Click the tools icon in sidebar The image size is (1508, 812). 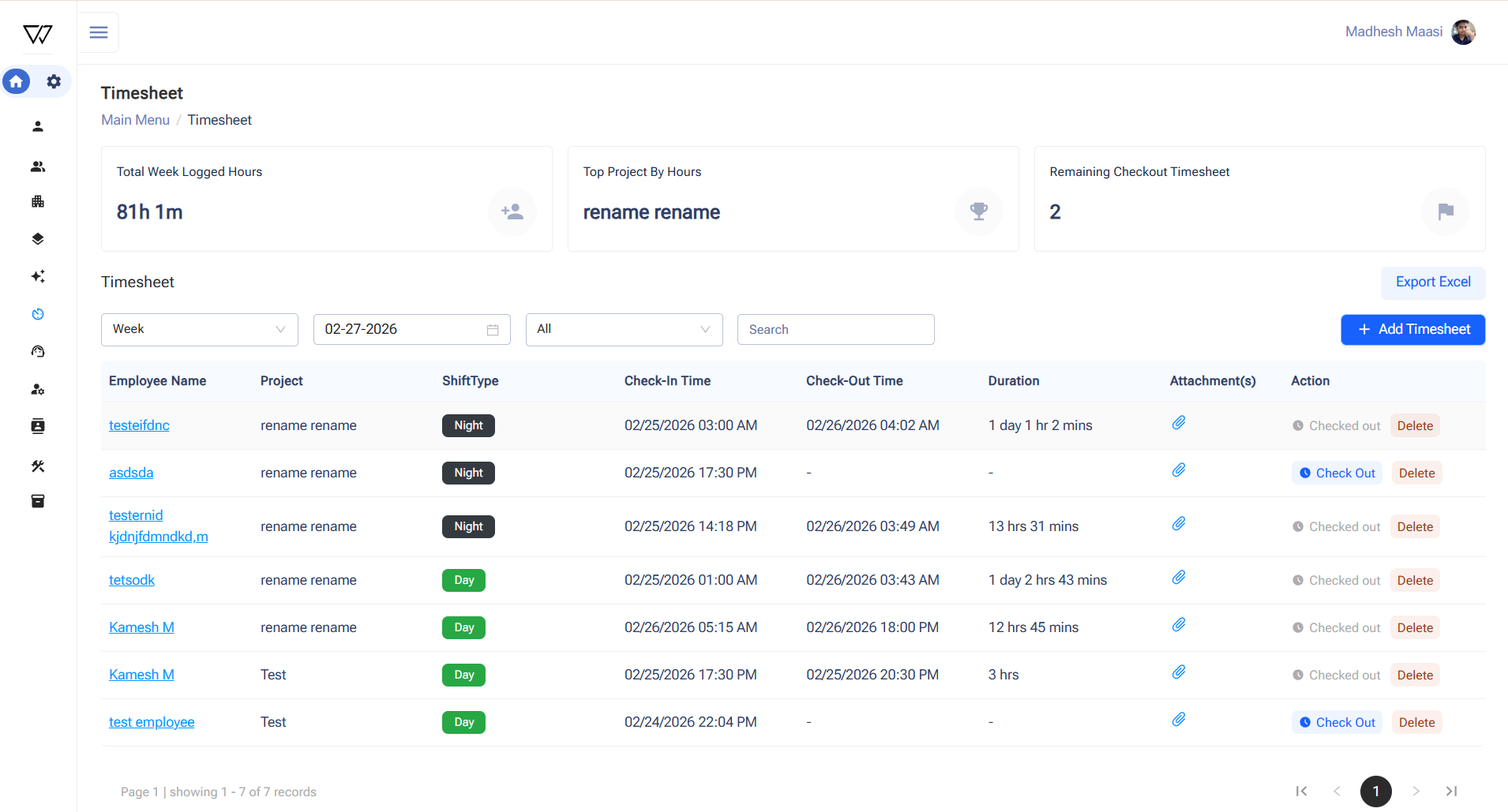tap(37, 466)
